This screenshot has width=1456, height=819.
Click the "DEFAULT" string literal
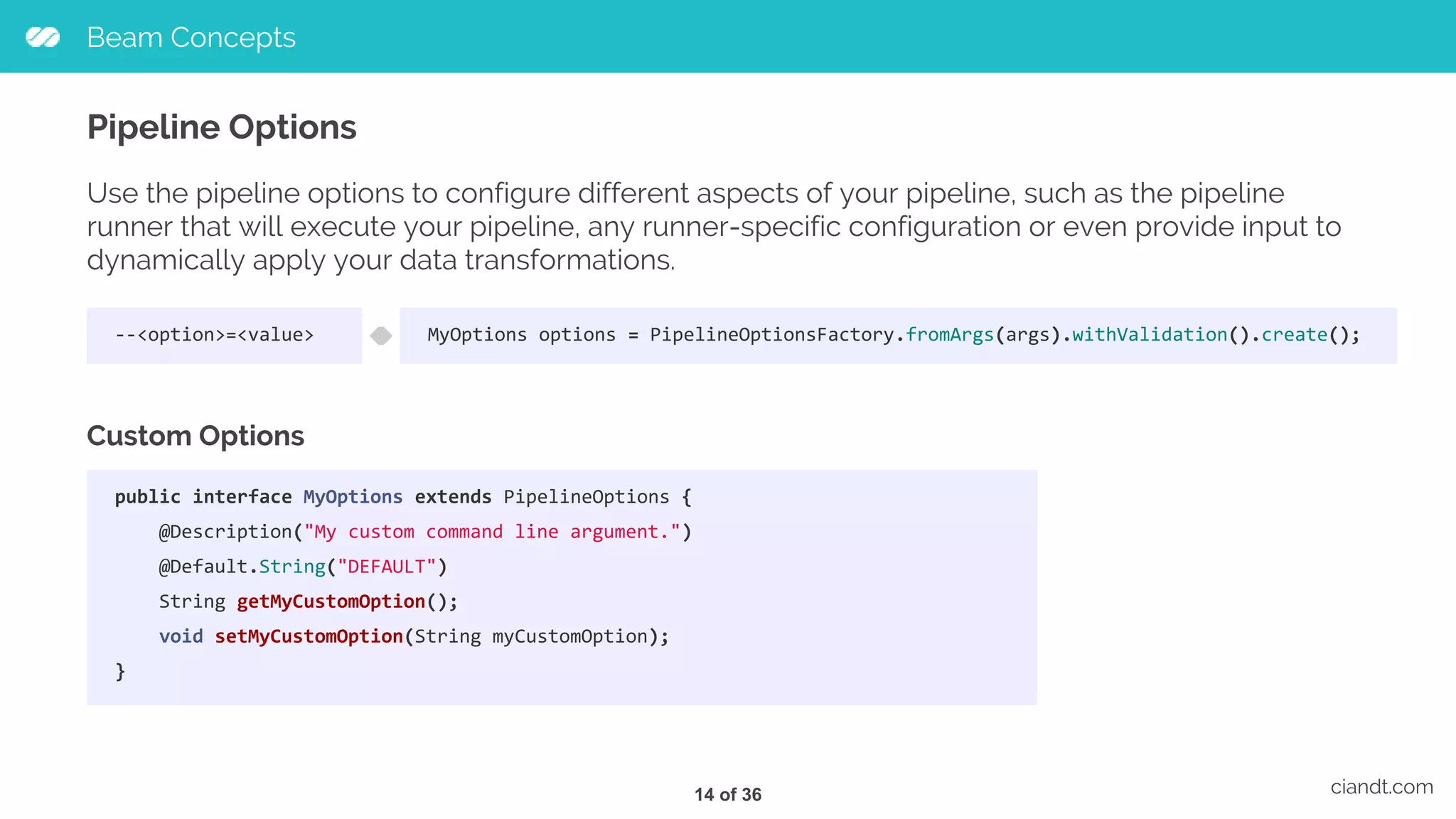click(x=387, y=567)
